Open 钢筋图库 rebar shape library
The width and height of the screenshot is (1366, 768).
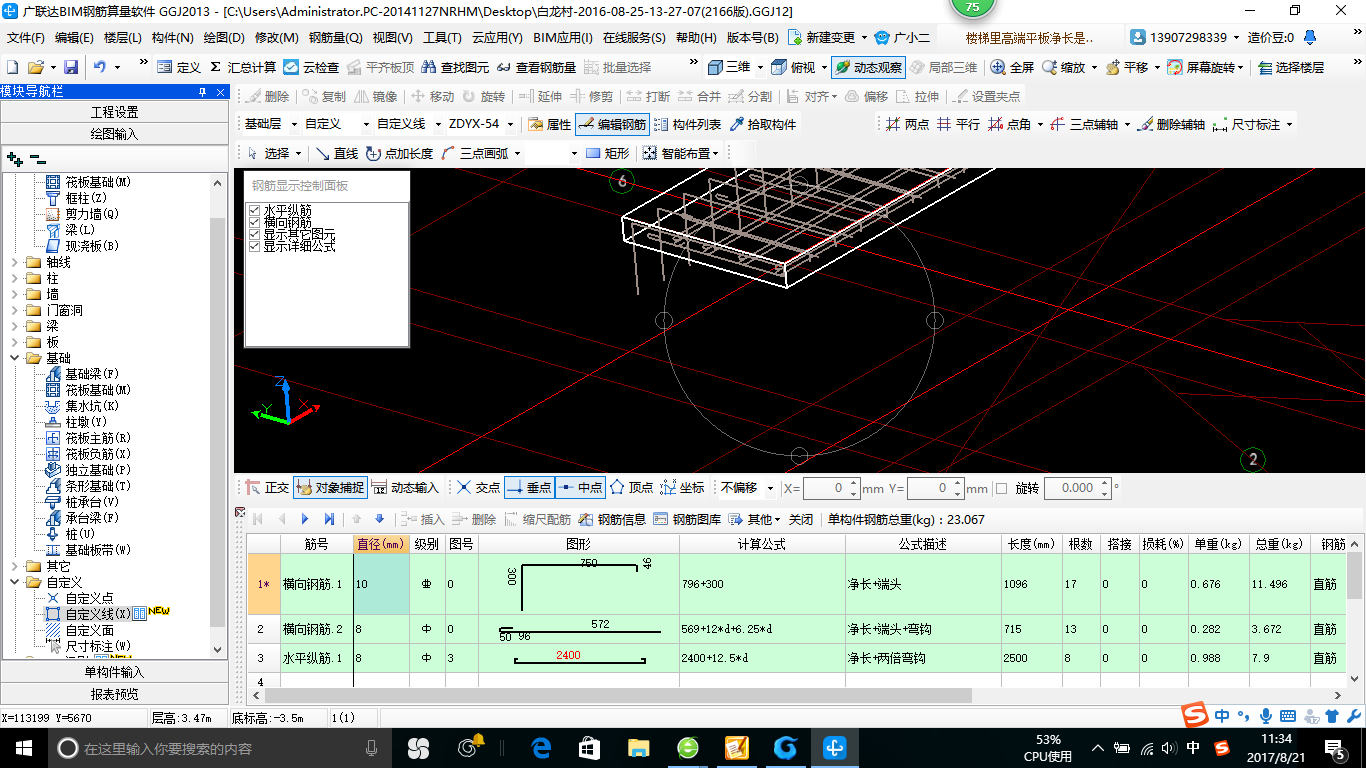click(686, 519)
